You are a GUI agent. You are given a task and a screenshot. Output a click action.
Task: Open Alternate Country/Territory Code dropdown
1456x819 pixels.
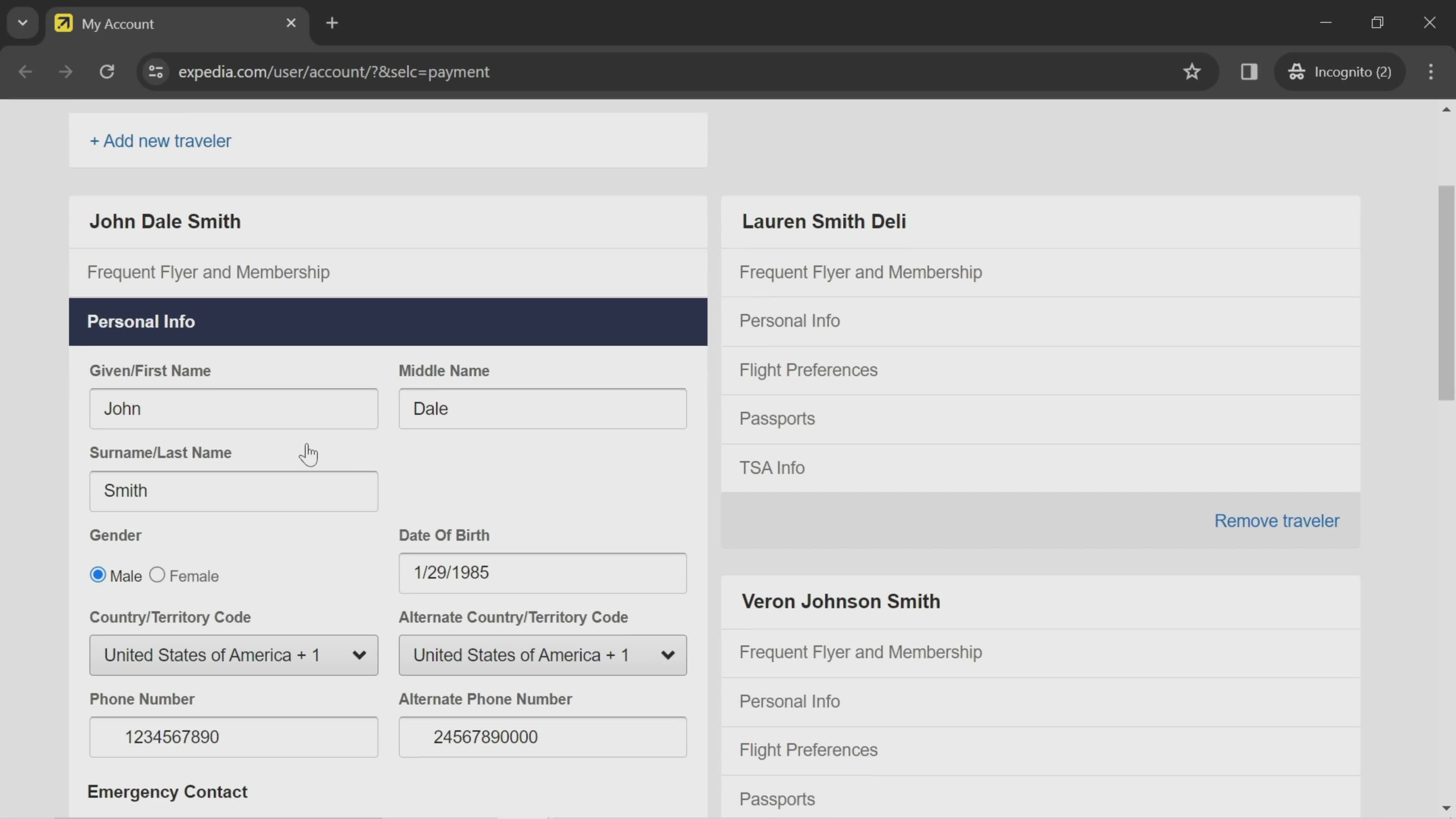click(x=544, y=655)
